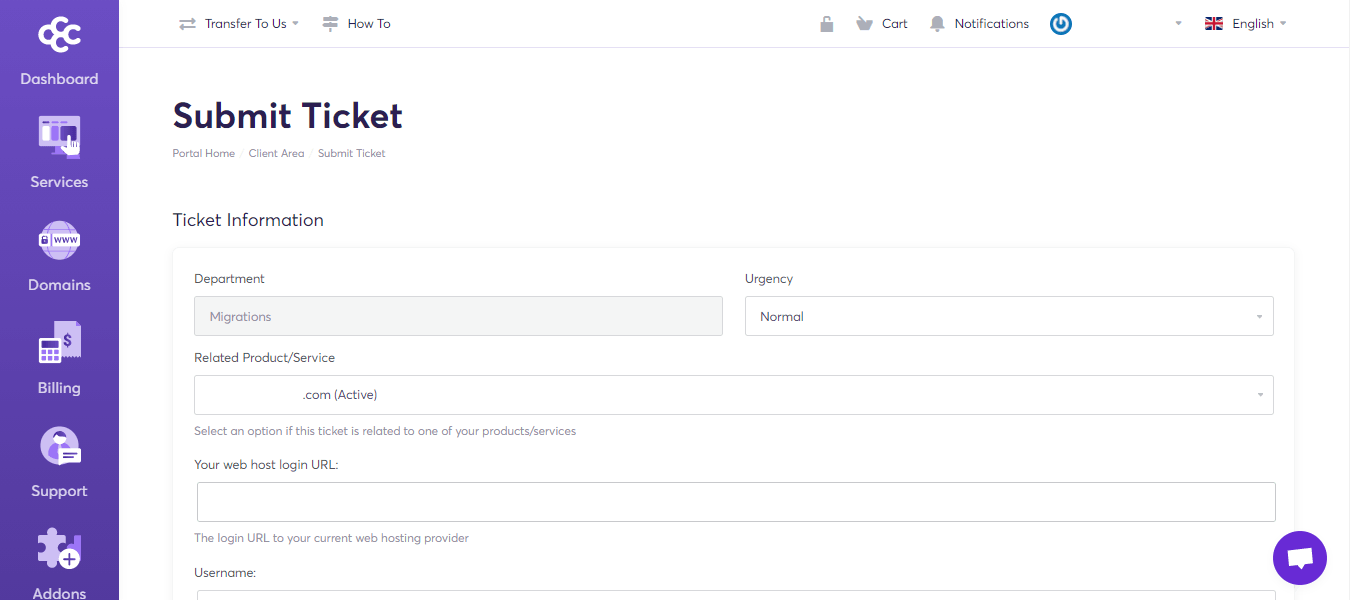Open the English language dropdown
The height and width of the screenshot is (600, 1350).
pos(1245,24)
